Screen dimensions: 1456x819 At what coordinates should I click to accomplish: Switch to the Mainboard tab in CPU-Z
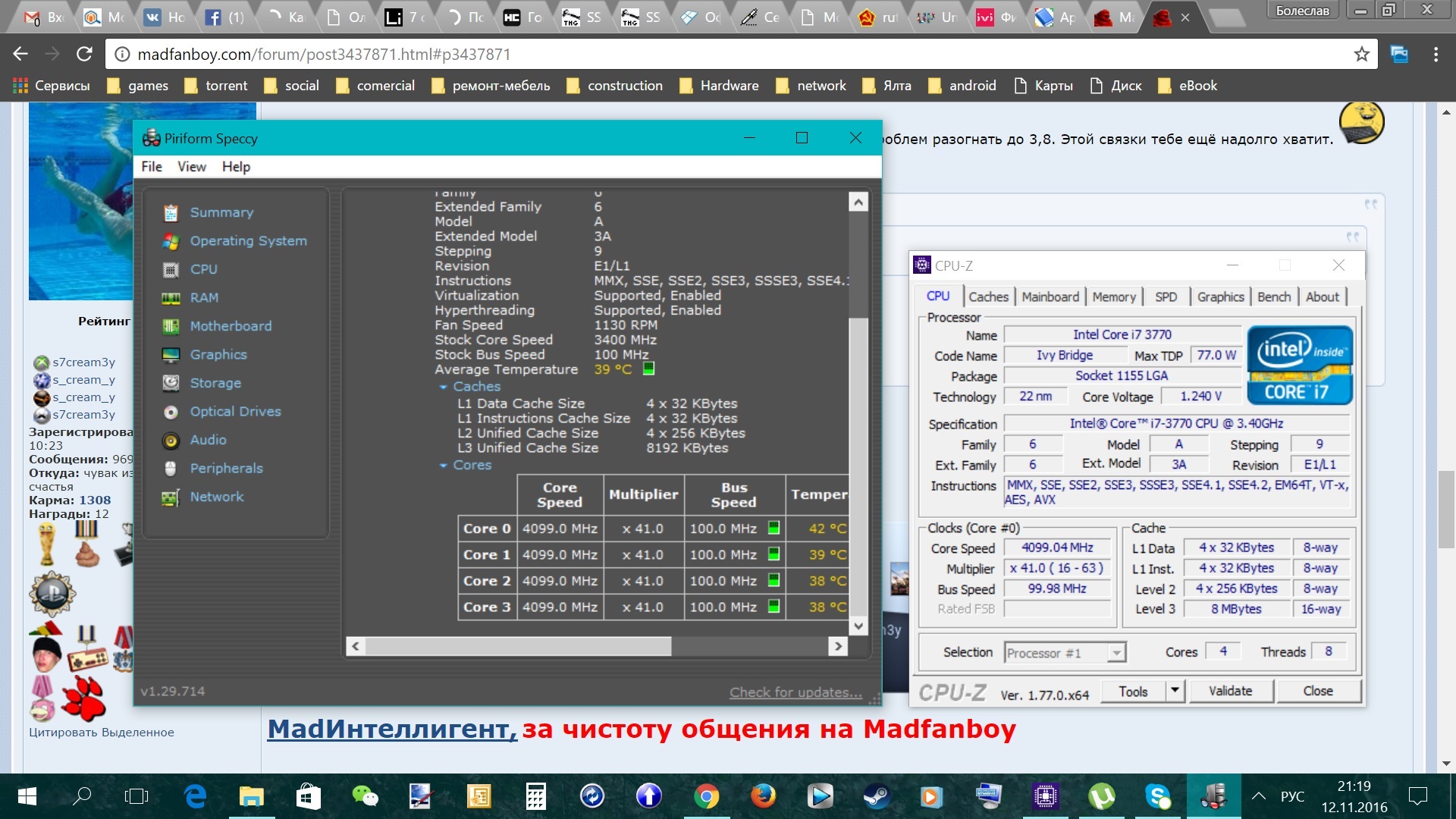point(1050,297)
